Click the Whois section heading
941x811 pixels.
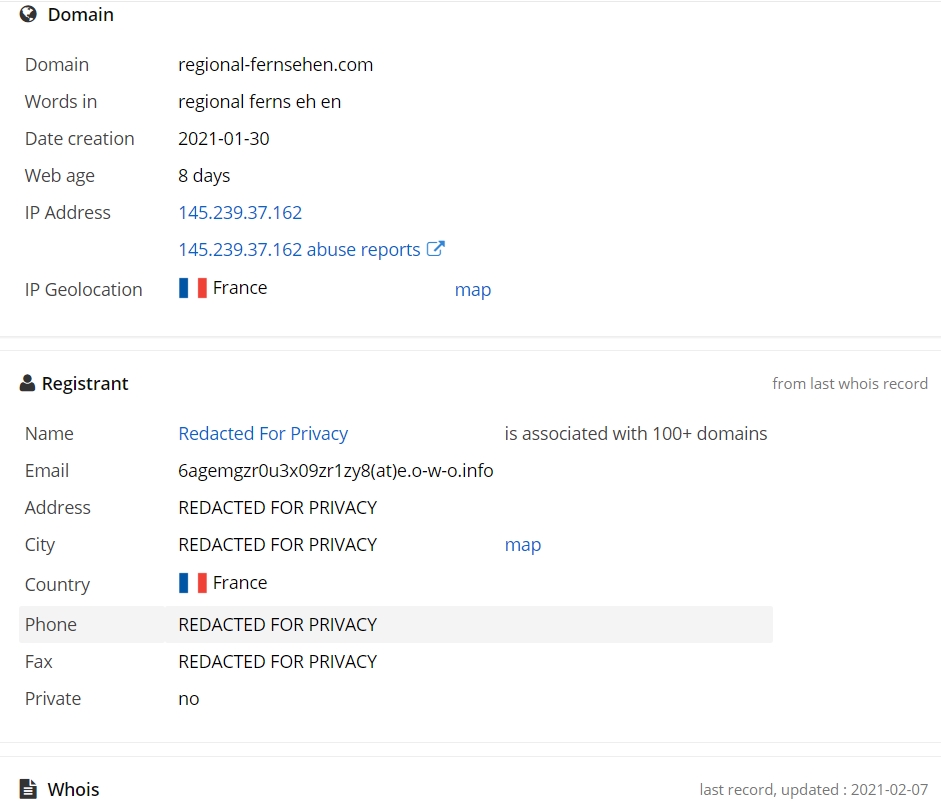(73, 789)
